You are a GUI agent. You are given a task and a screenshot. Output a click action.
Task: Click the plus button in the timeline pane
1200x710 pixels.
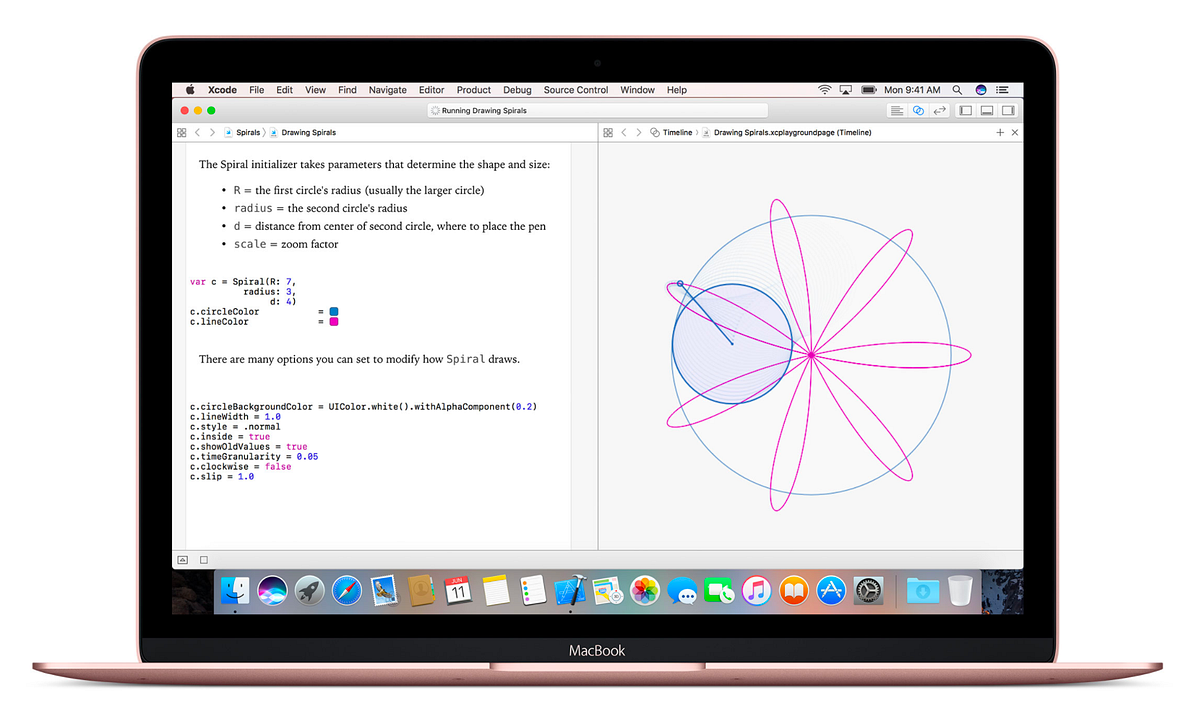1000,131
